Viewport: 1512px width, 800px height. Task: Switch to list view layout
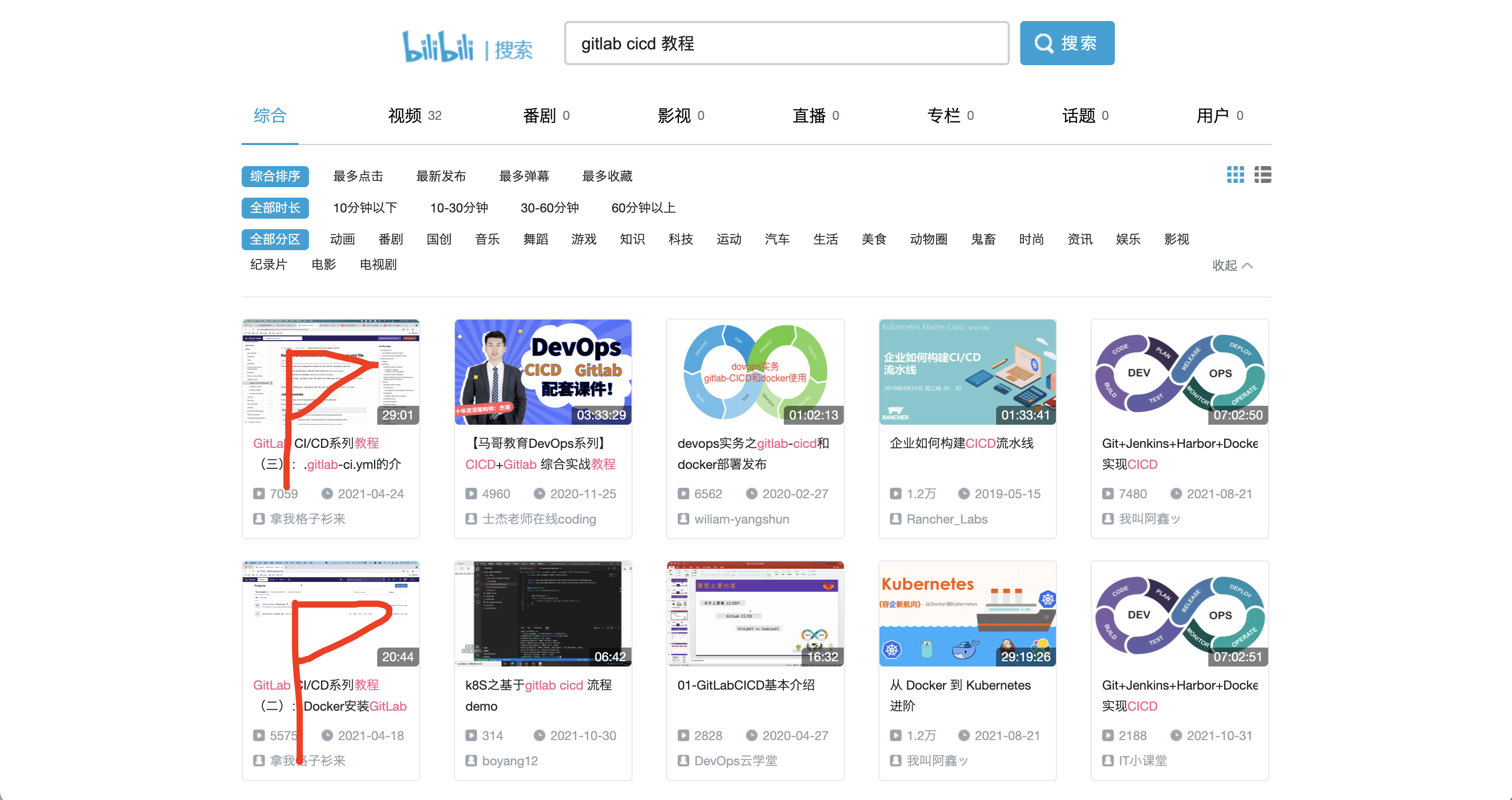[1262, 175]
